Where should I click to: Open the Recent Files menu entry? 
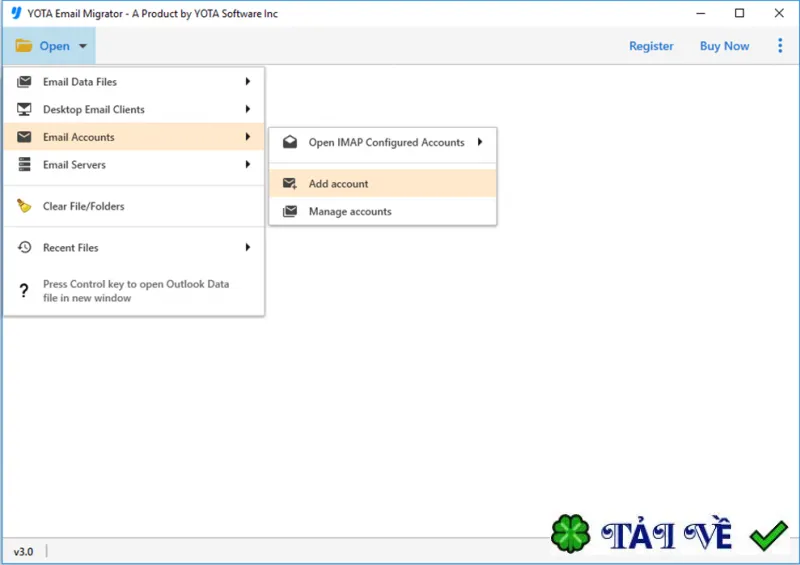(x=134, y=248)
